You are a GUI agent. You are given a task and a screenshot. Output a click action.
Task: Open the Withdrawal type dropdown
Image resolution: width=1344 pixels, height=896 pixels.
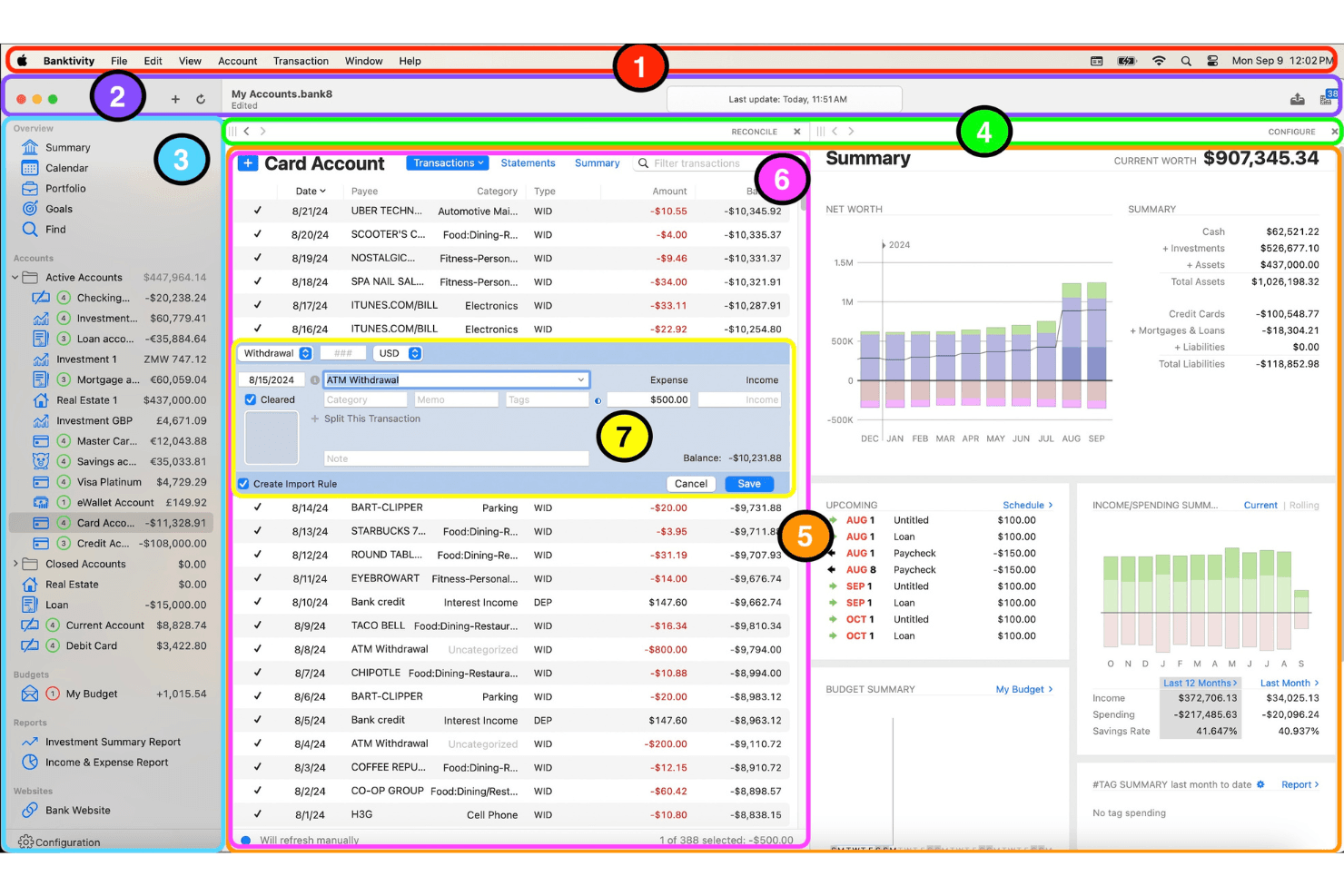click(276, 353)
